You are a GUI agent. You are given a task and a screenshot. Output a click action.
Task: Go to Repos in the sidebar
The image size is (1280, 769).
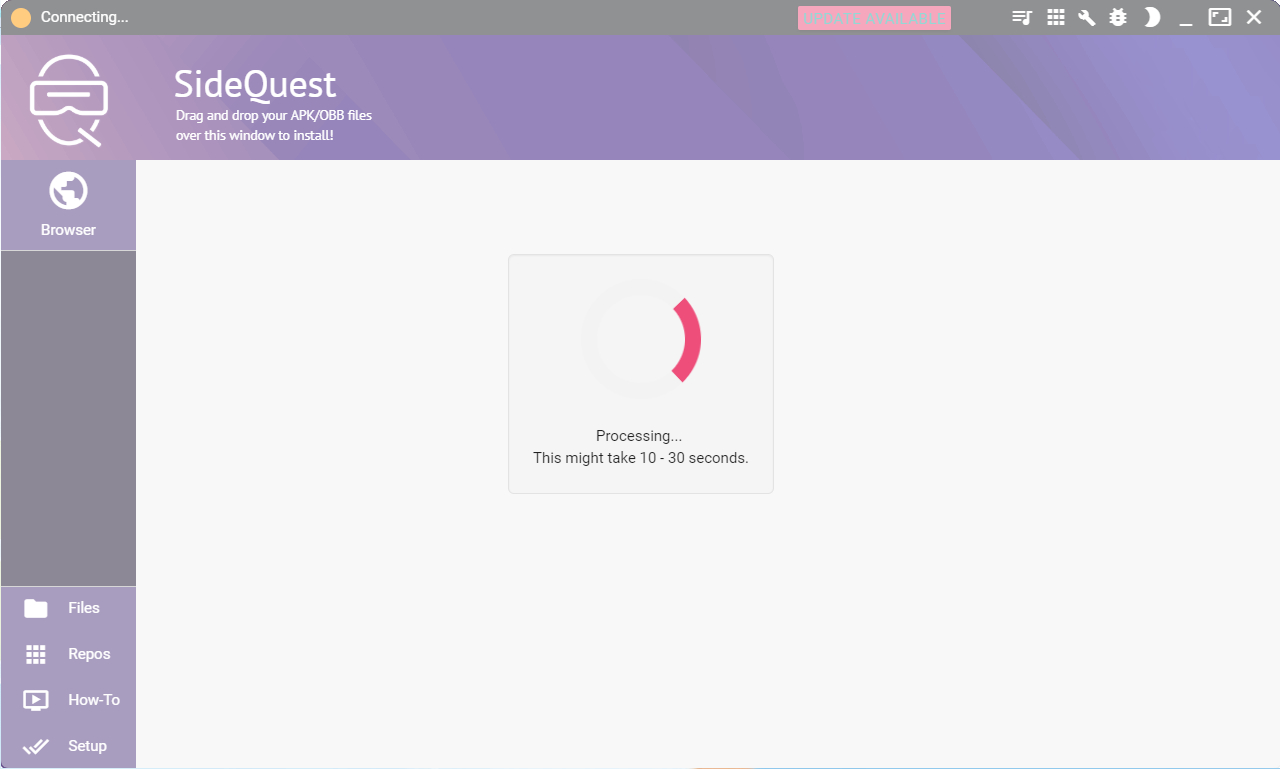68,654
